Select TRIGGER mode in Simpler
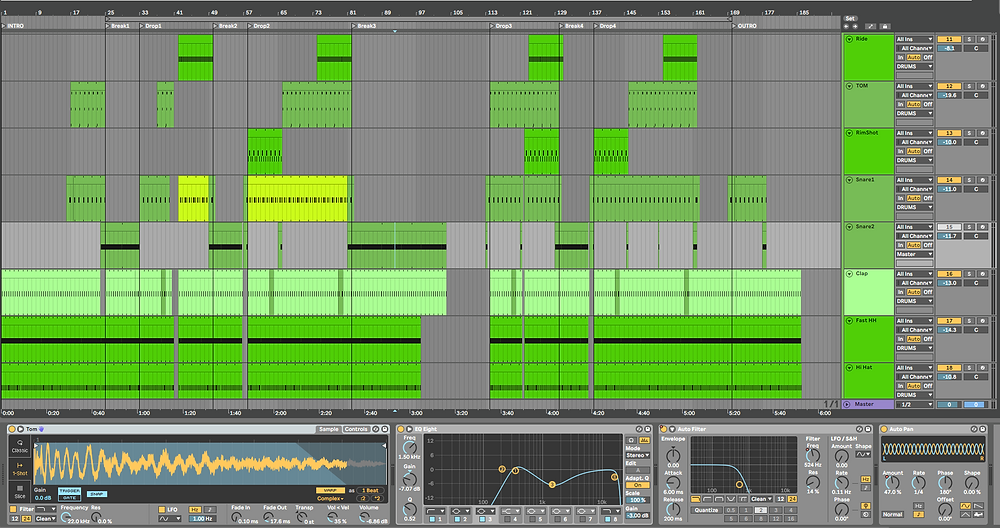 click(70, 491)
